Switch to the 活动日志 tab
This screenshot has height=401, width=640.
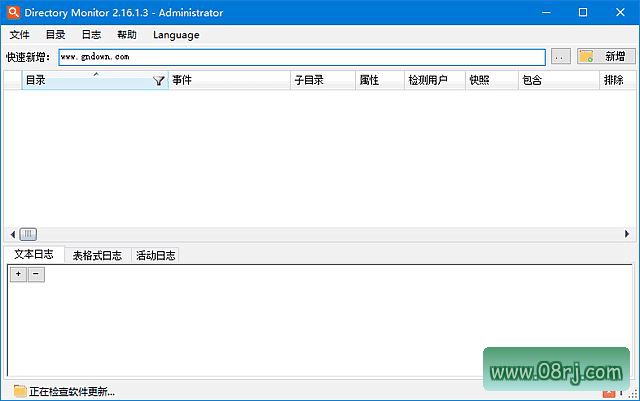point(155,255)
